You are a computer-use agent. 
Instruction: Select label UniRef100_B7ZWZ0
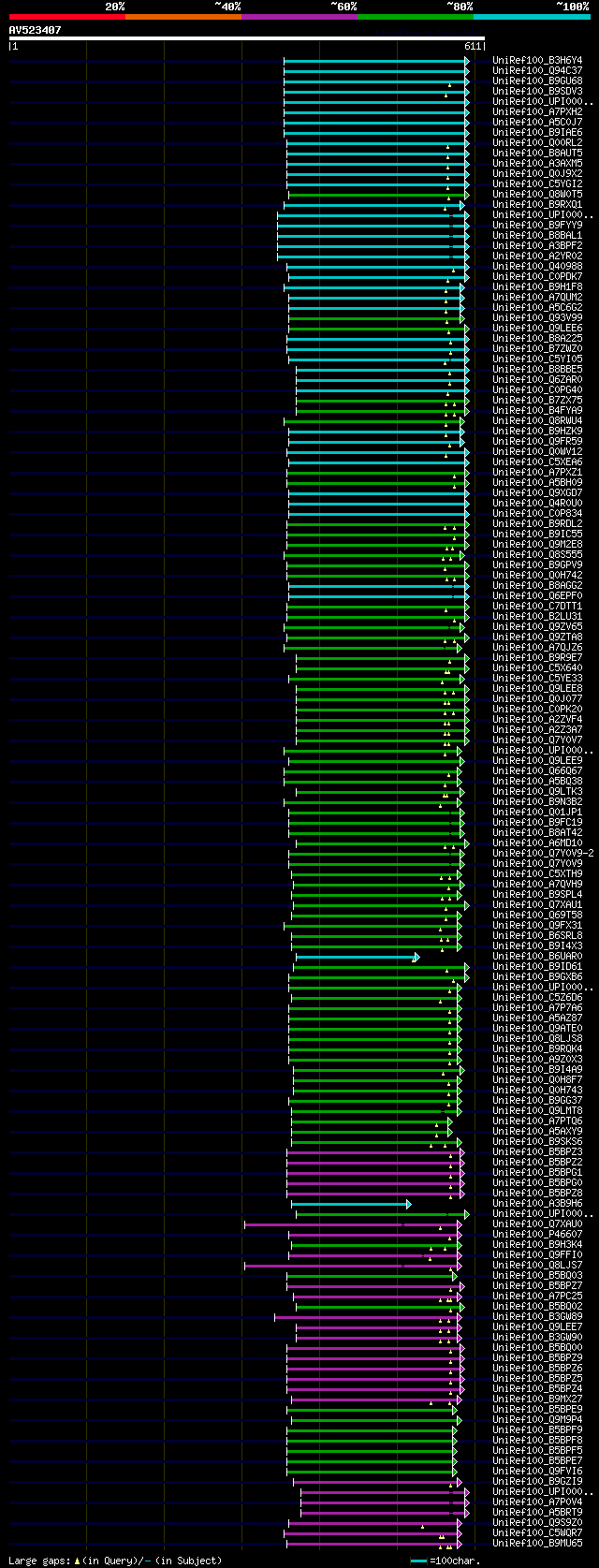[537, 349]
